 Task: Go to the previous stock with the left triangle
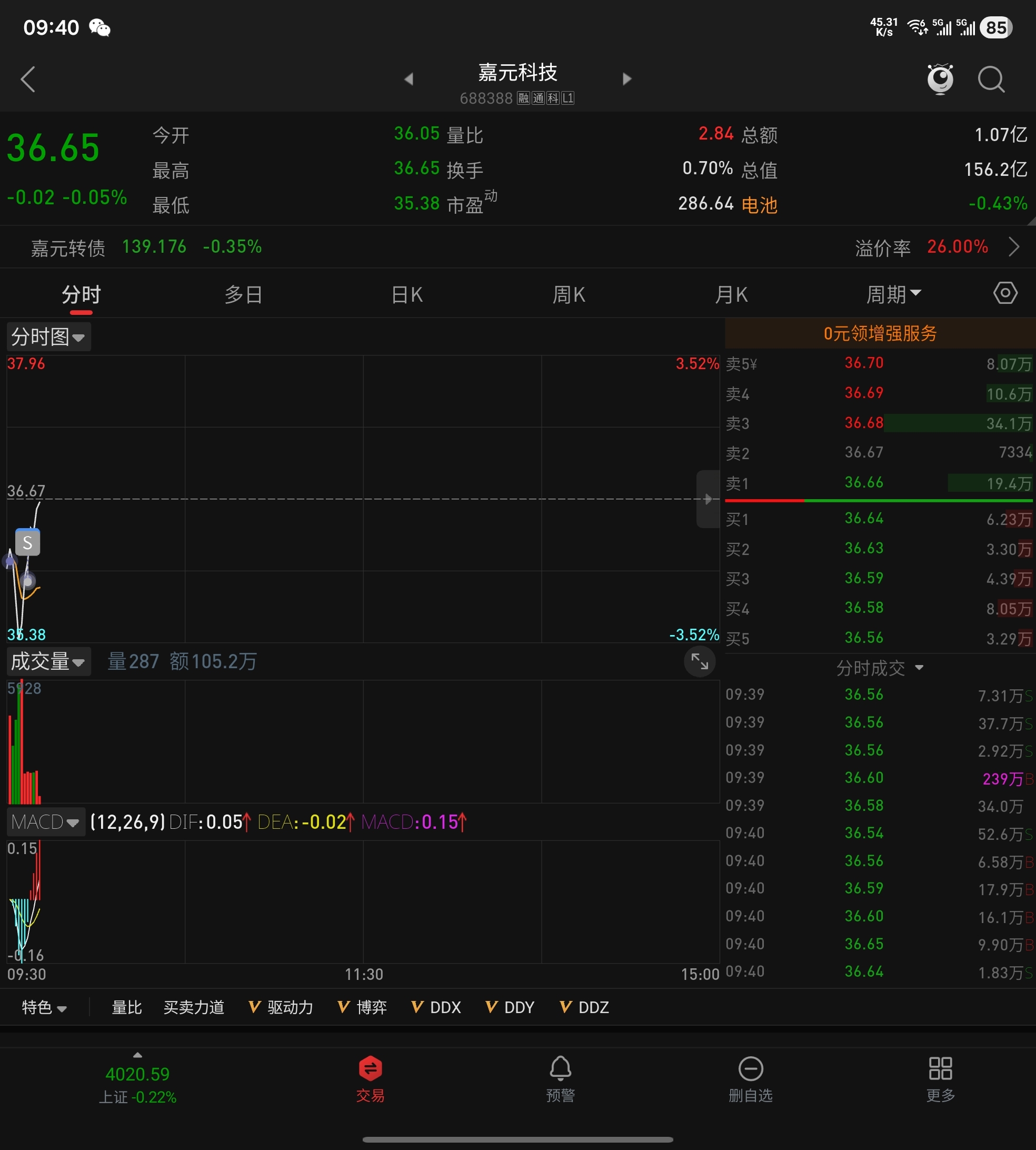(x=408, y=79)
